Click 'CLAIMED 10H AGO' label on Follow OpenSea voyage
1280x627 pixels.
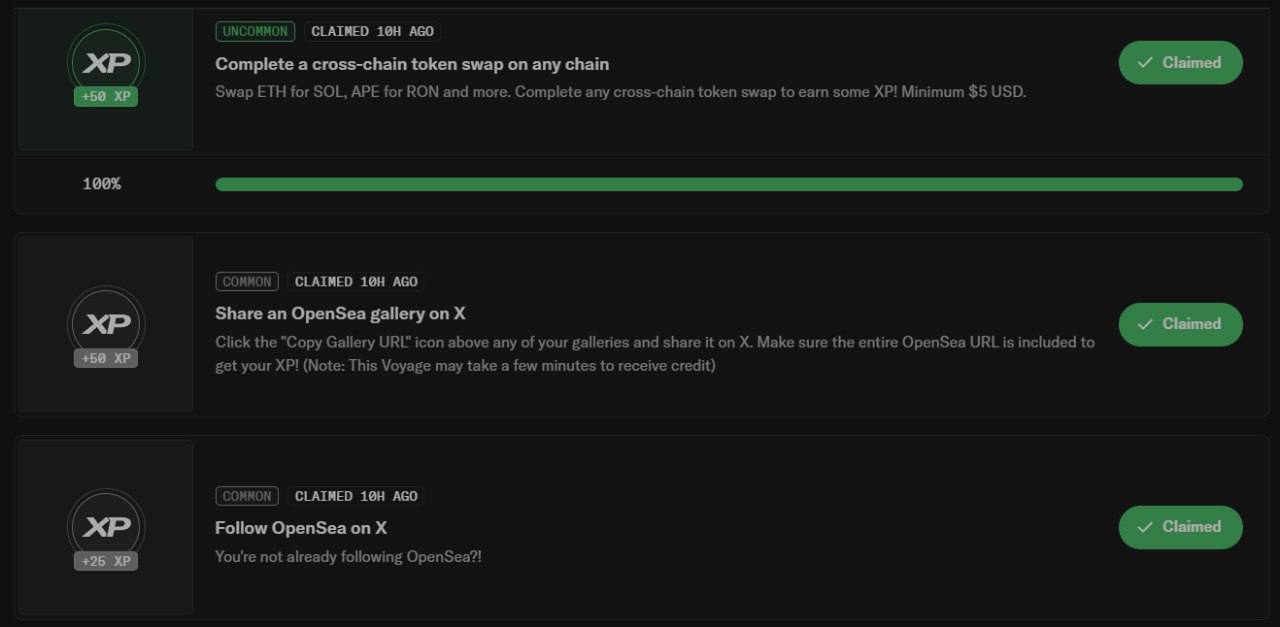[356, 496]
